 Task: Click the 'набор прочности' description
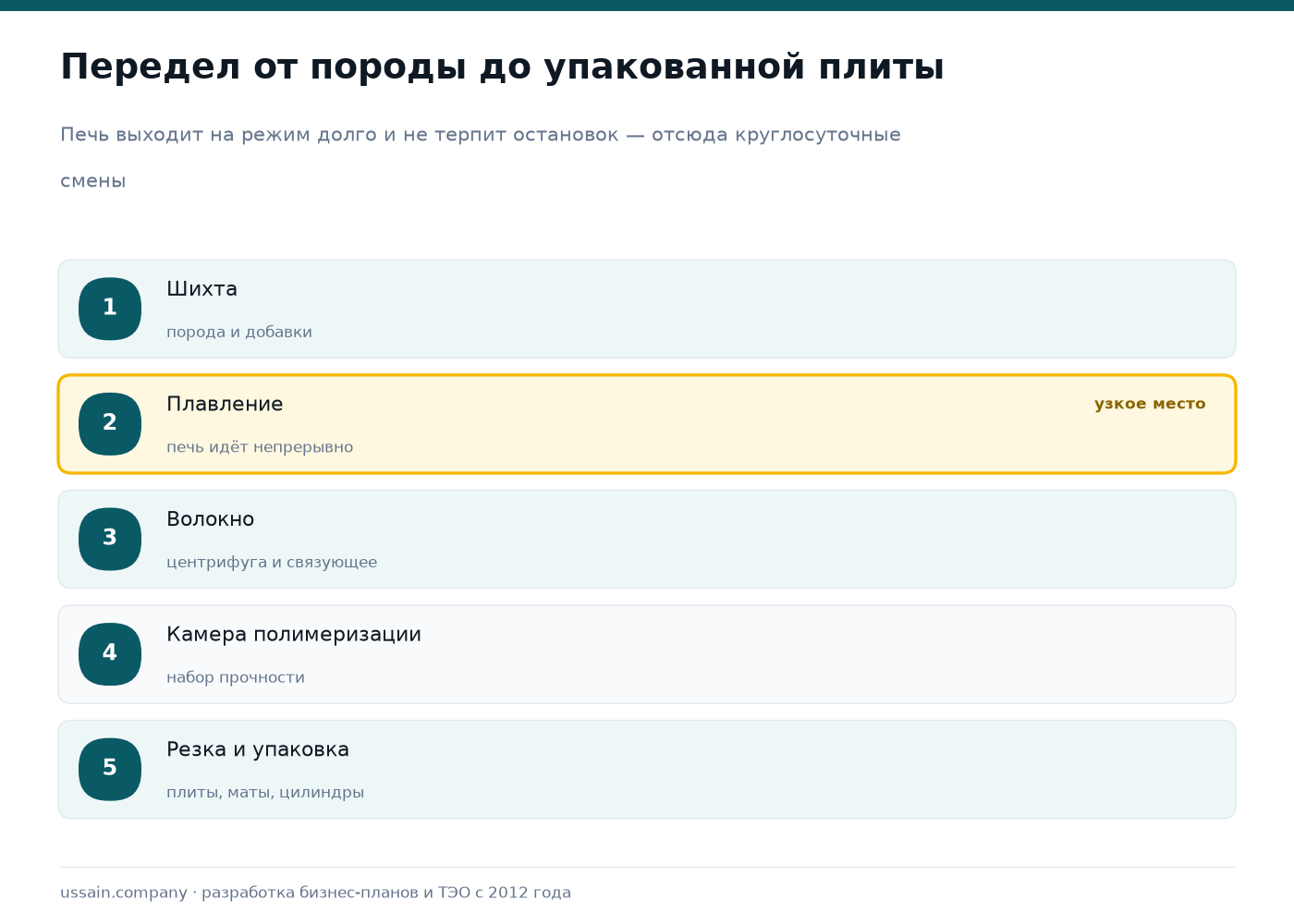236,677
